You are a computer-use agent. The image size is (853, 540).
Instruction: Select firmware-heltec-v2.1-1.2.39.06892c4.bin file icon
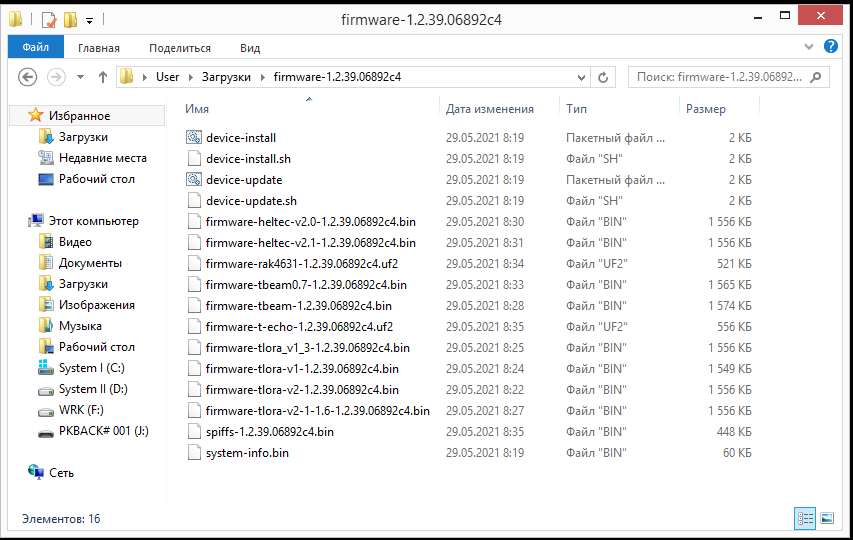[194, 243]
